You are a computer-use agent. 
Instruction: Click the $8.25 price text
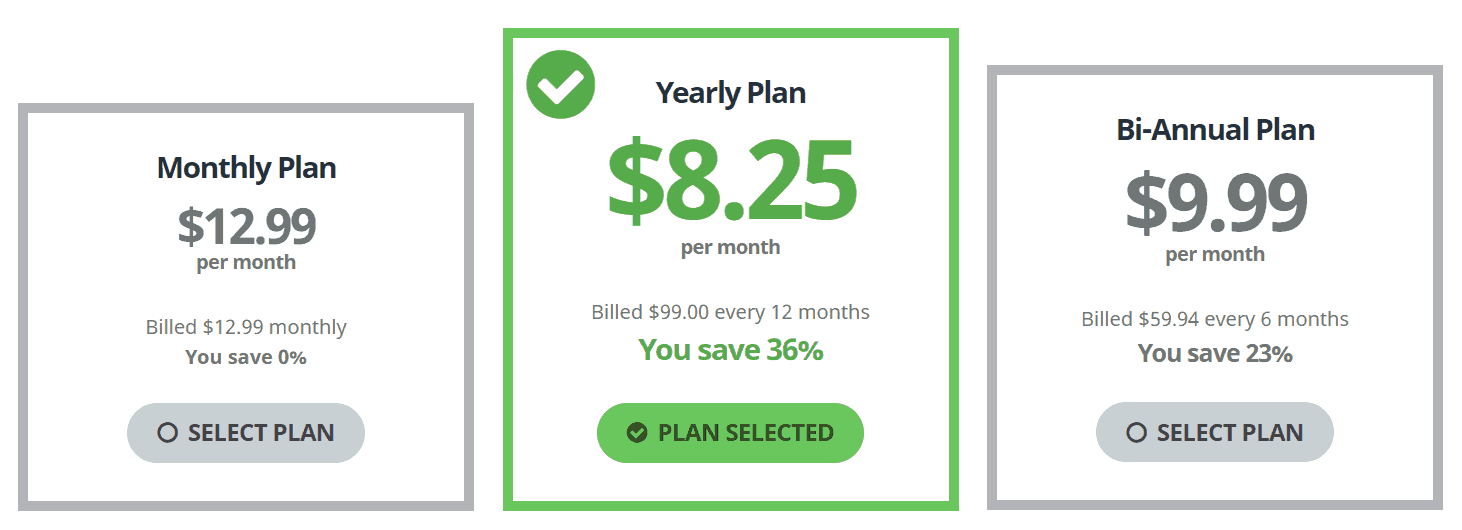[x=731, y=181]
